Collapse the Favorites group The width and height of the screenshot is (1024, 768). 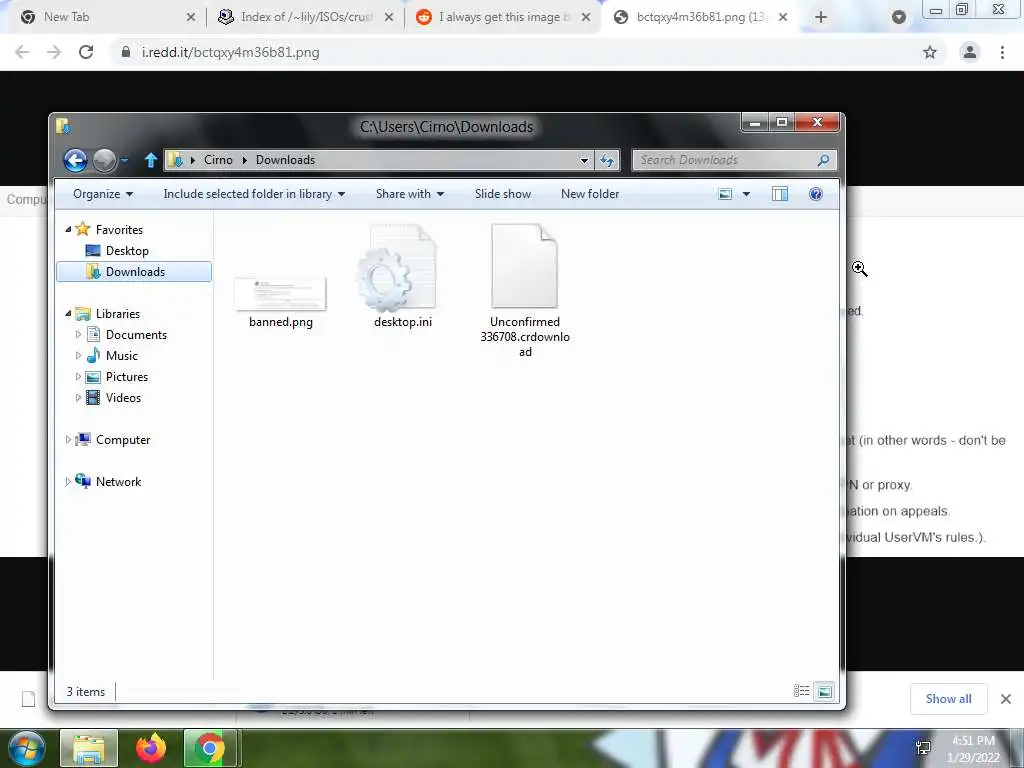click(x=68, y=229)
